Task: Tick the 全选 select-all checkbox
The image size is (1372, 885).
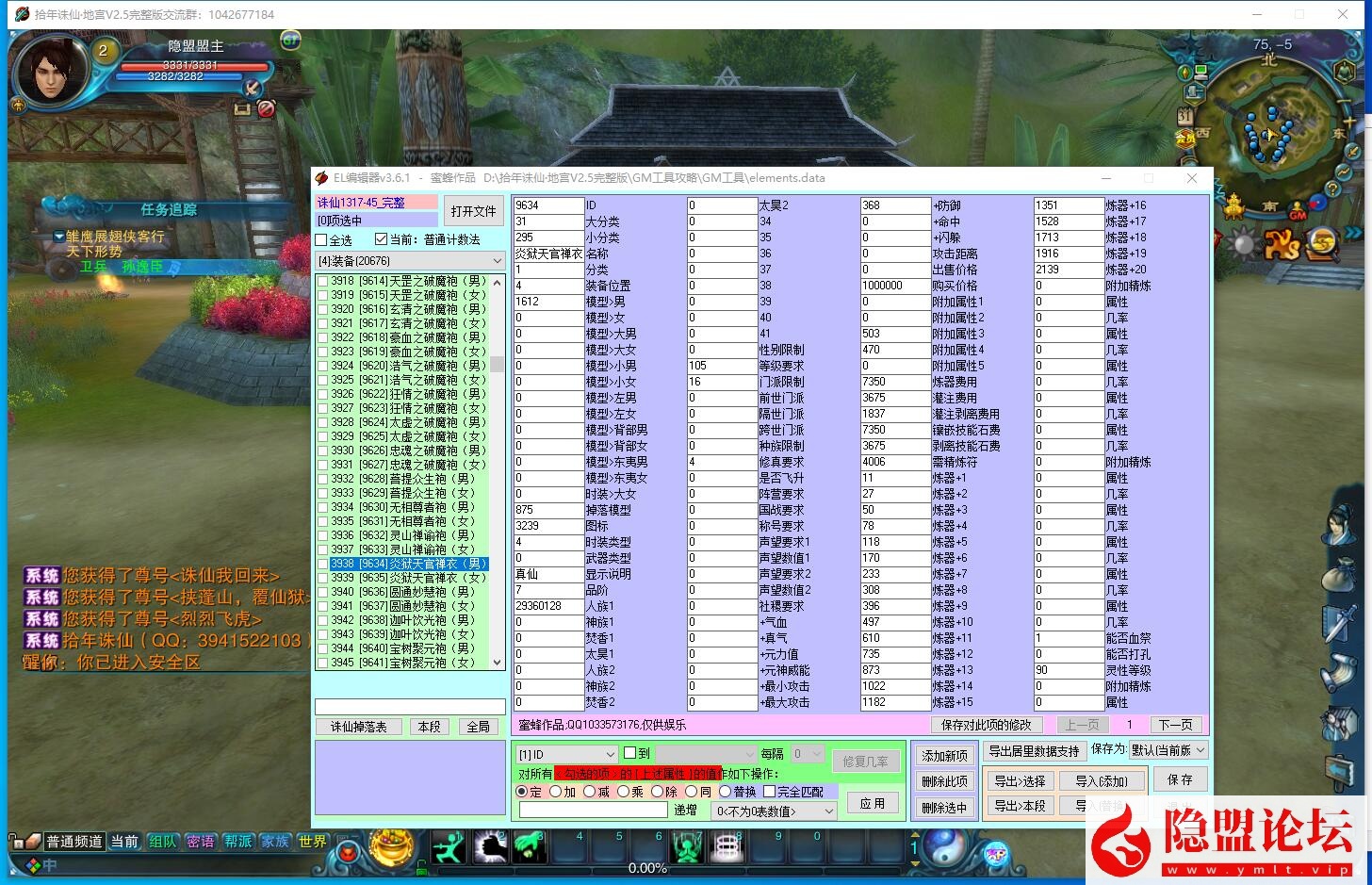Action: point(321,240)
